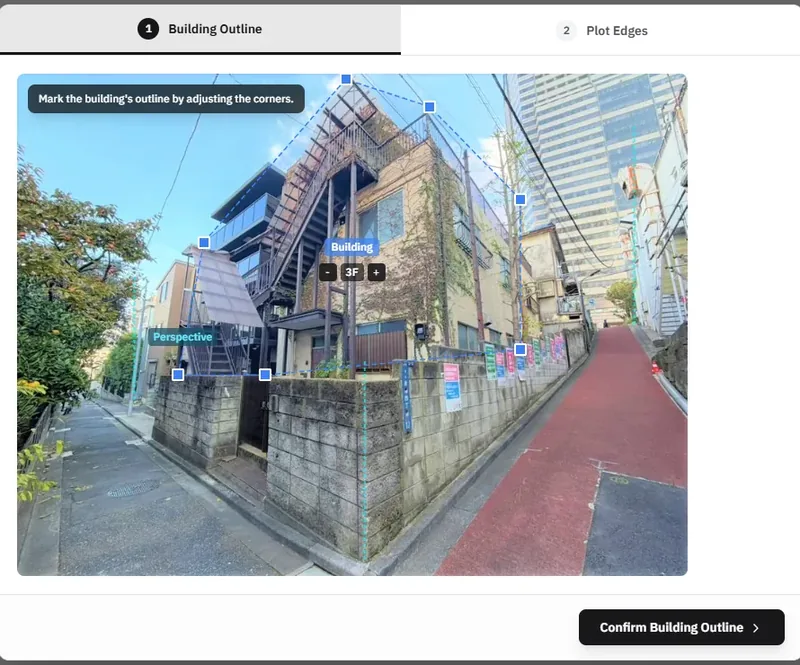Select the right-side corner handle near the wall
Viewport: 800px width, 665px height.
[519, 347]
